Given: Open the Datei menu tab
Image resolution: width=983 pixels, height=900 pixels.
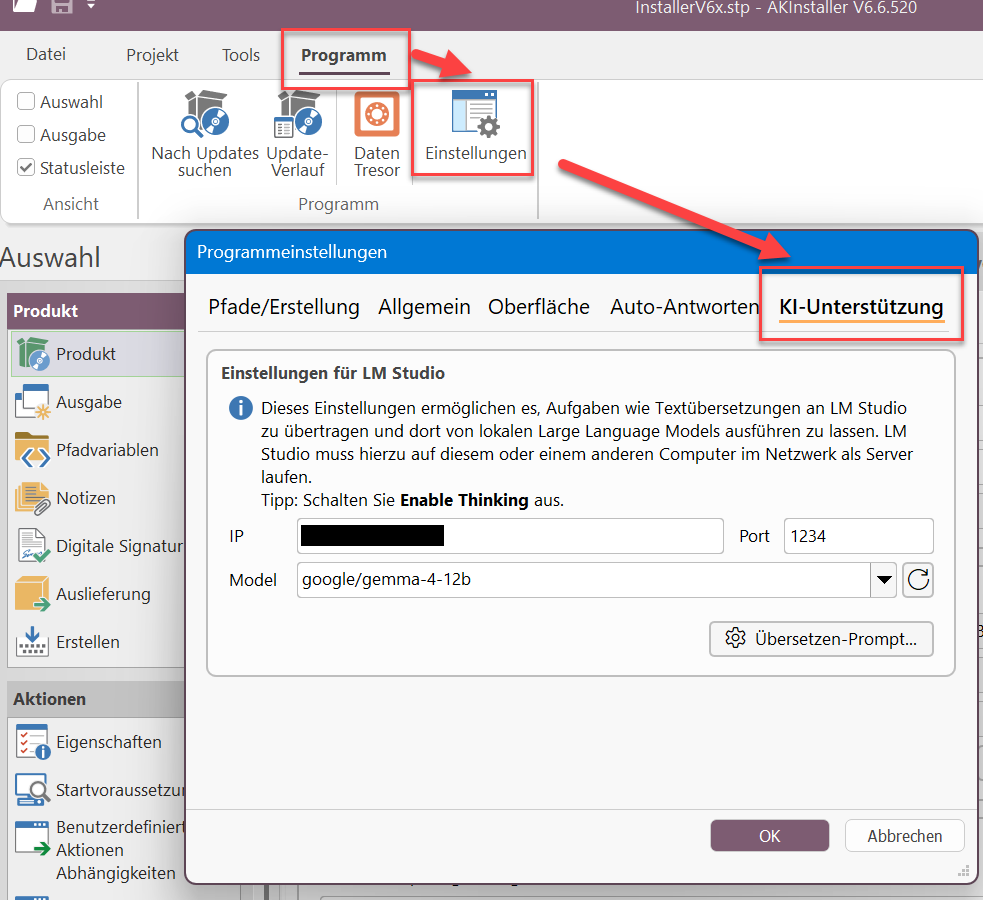Looking at the screenshot, I should [x=46, y=55].
